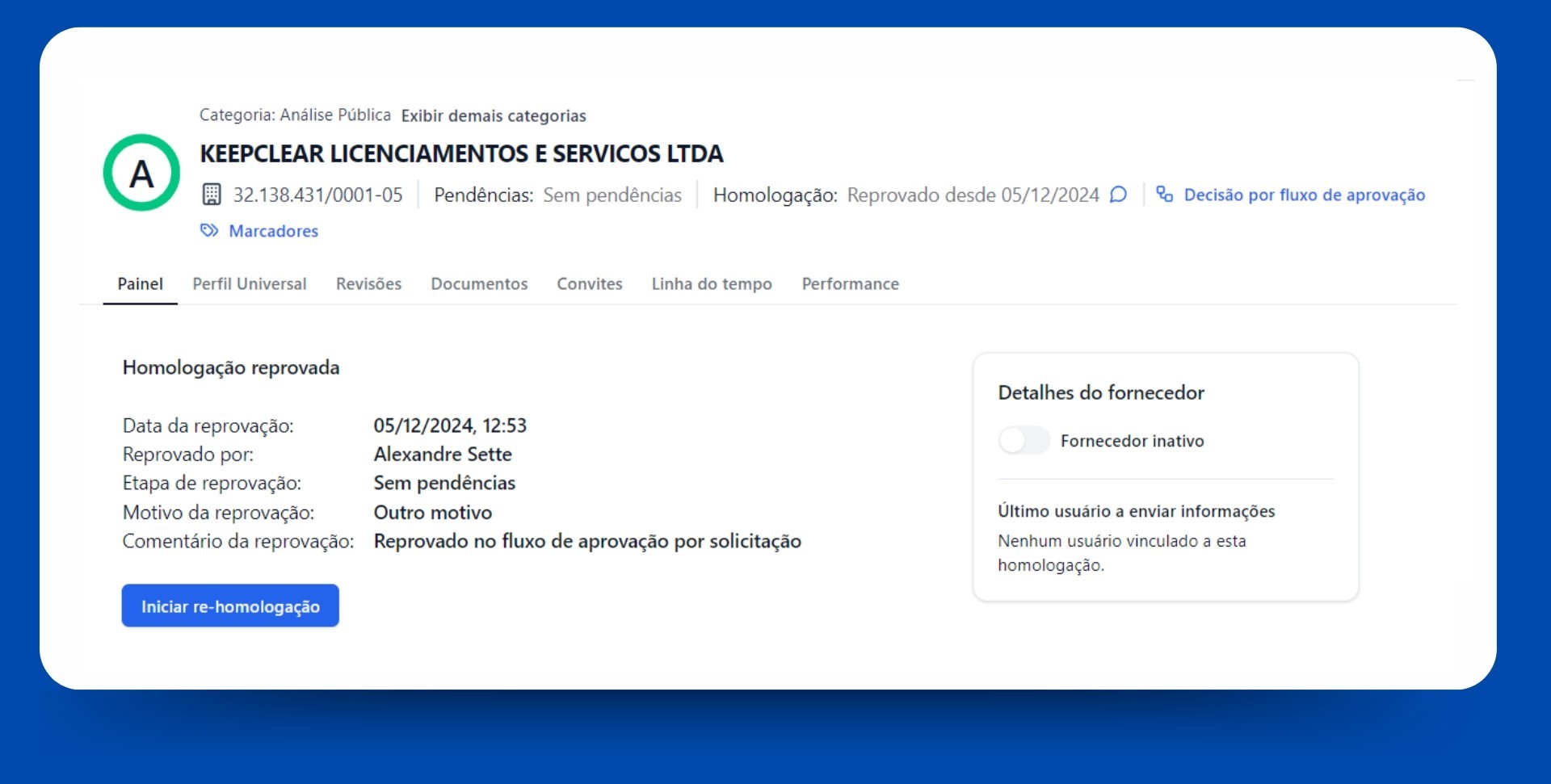
Task: Click the green A rating badge
Action: click(141, 173)
